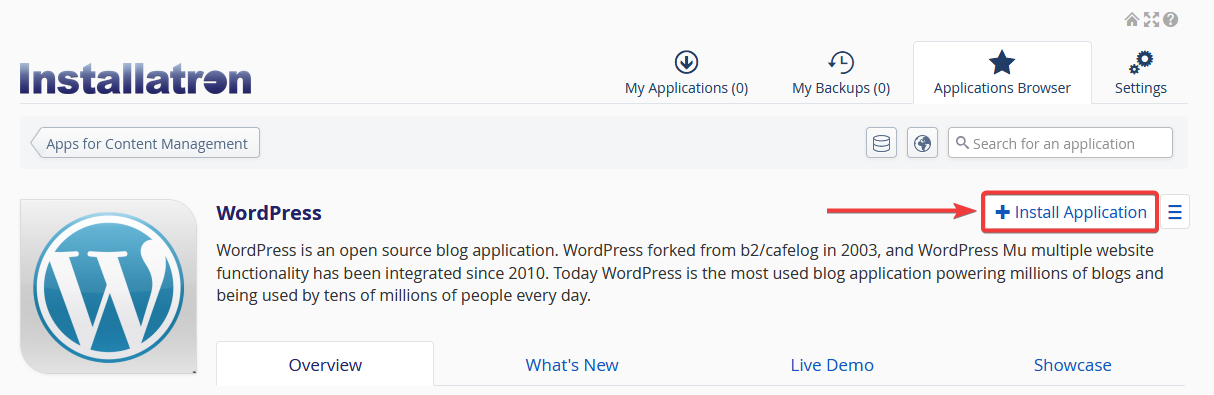The width and height of the screenshot is (1214, 395).
Task: Open the Live Demo tab
Action: [832, 365]
